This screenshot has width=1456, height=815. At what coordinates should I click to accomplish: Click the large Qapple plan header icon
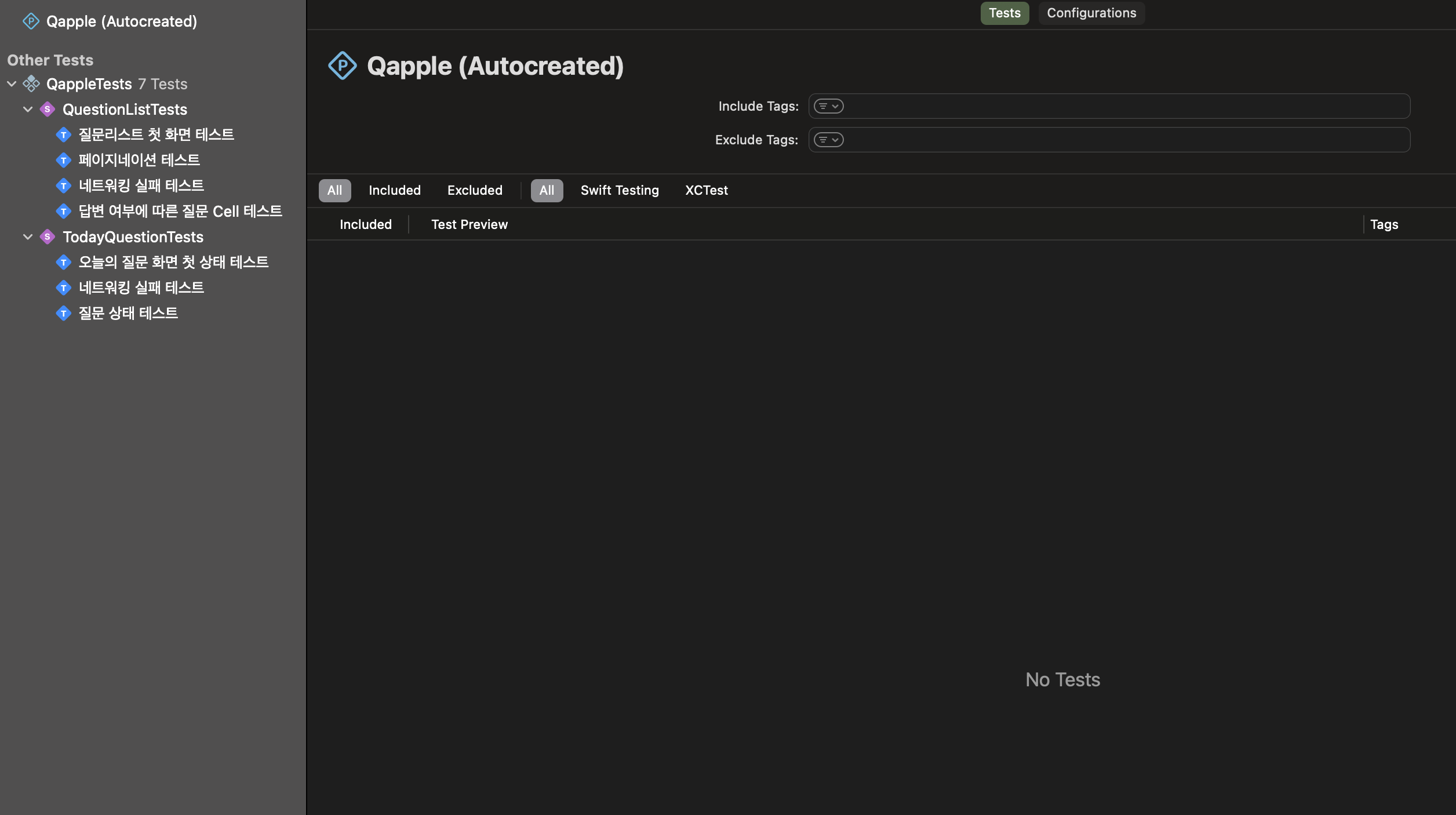pos(343,66)
